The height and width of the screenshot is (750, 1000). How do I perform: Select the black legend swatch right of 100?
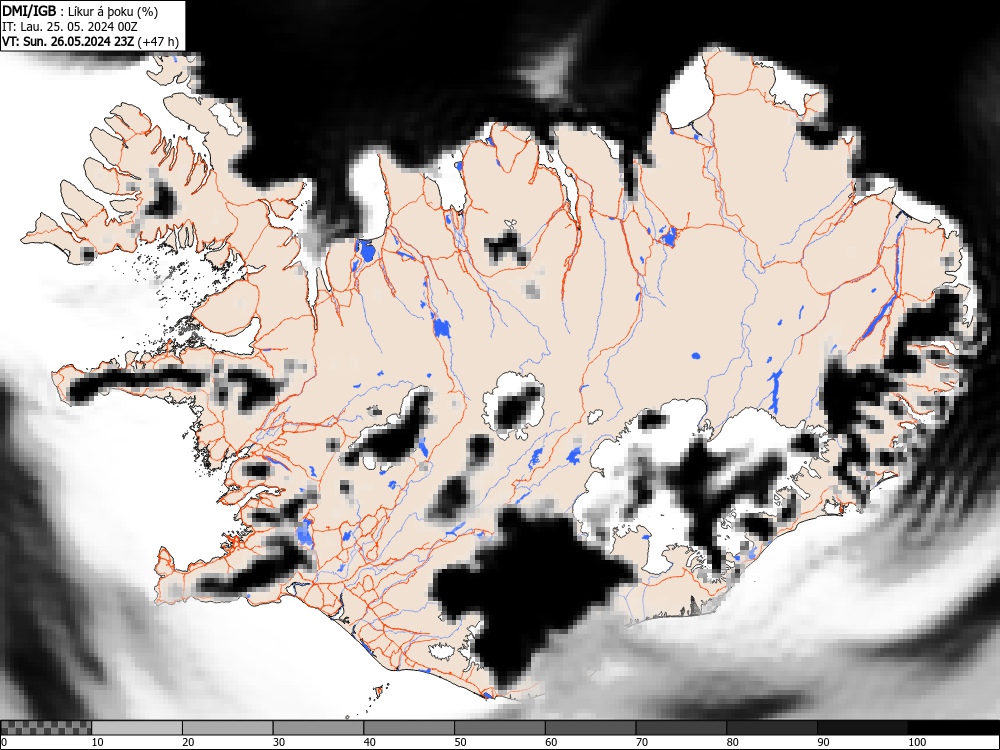953,728
